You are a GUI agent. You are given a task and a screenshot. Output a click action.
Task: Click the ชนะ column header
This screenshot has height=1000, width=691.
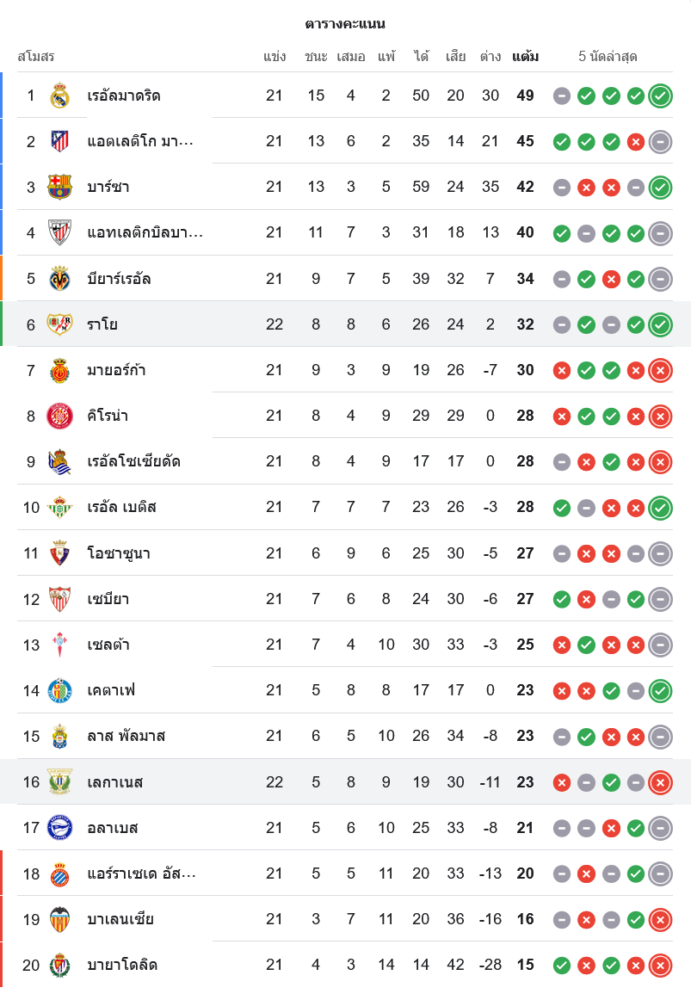[x=316, y=57]
